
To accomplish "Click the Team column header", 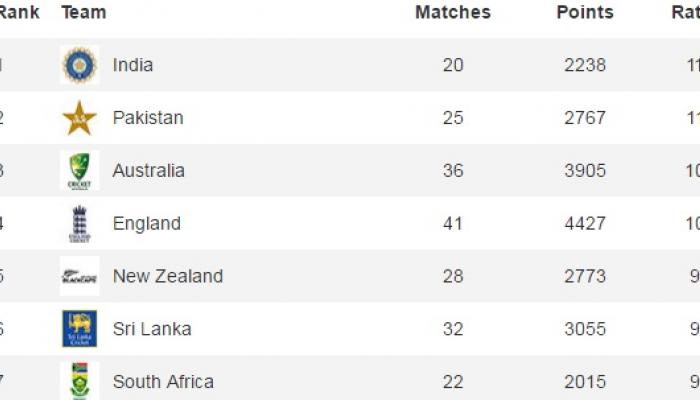I will point(84,12).
